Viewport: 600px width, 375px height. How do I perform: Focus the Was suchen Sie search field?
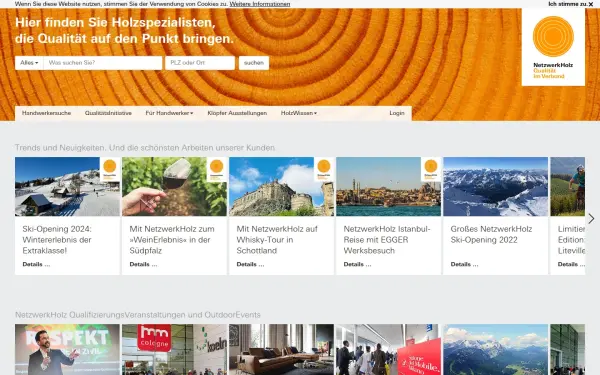click(x=103, y=63)
